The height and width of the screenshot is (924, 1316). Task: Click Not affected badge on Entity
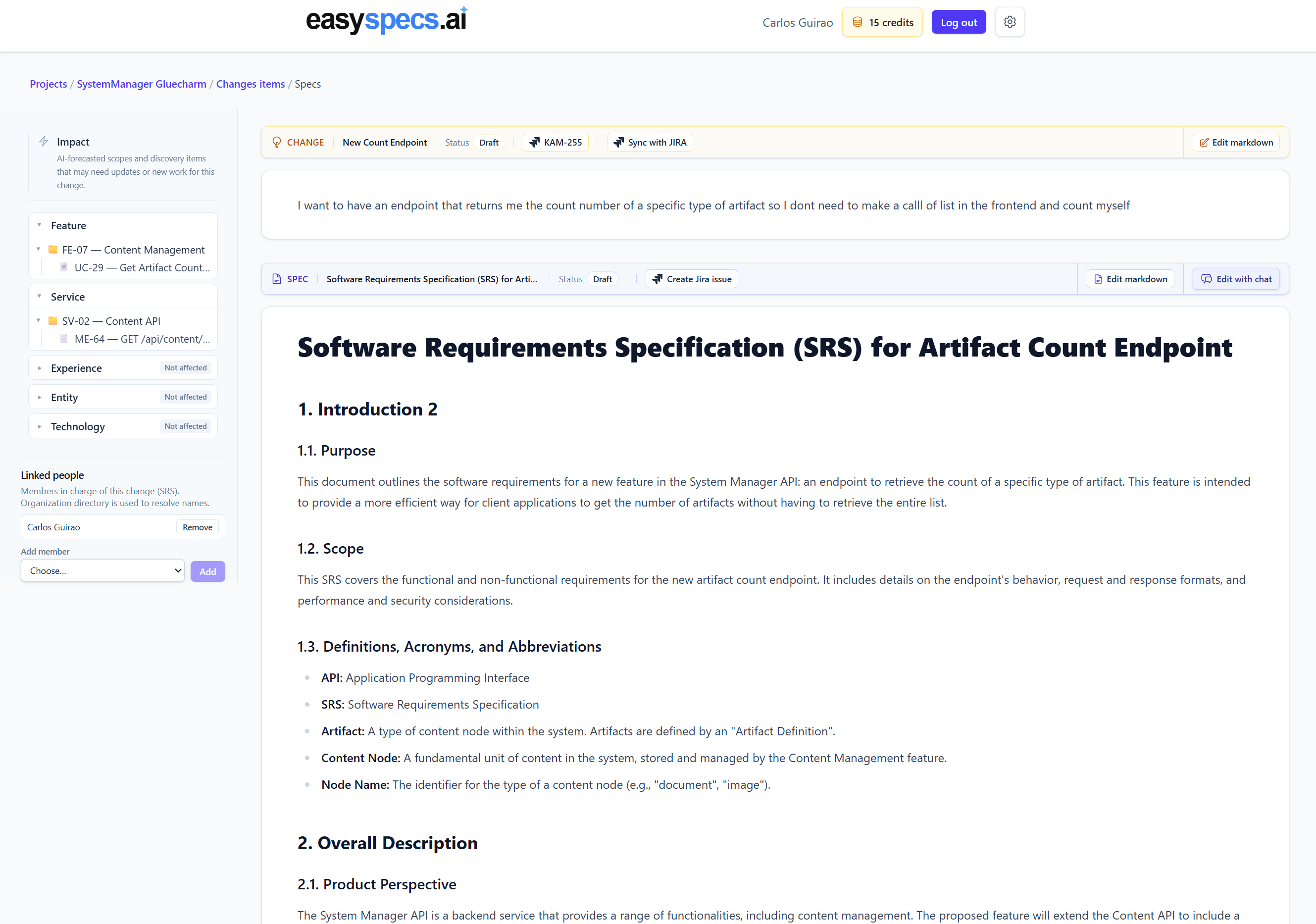(186, 397)
